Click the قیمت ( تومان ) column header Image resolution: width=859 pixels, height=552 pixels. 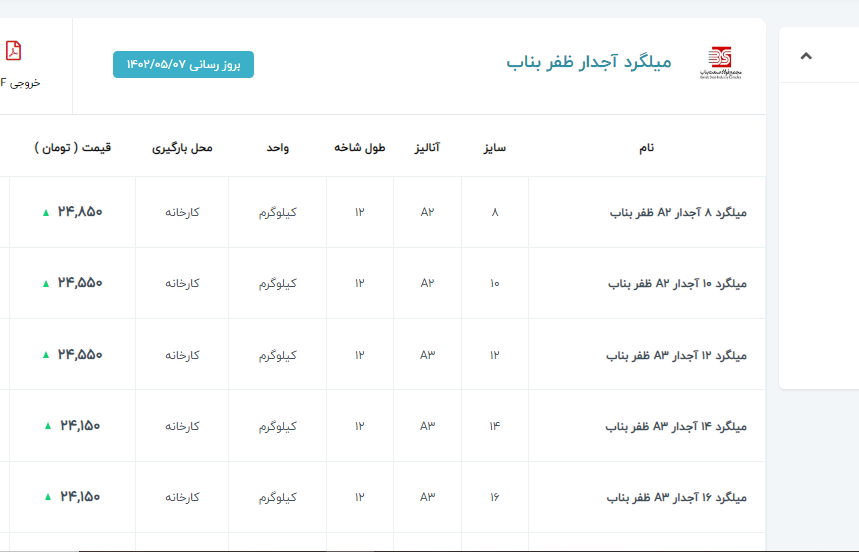point(73,148)
